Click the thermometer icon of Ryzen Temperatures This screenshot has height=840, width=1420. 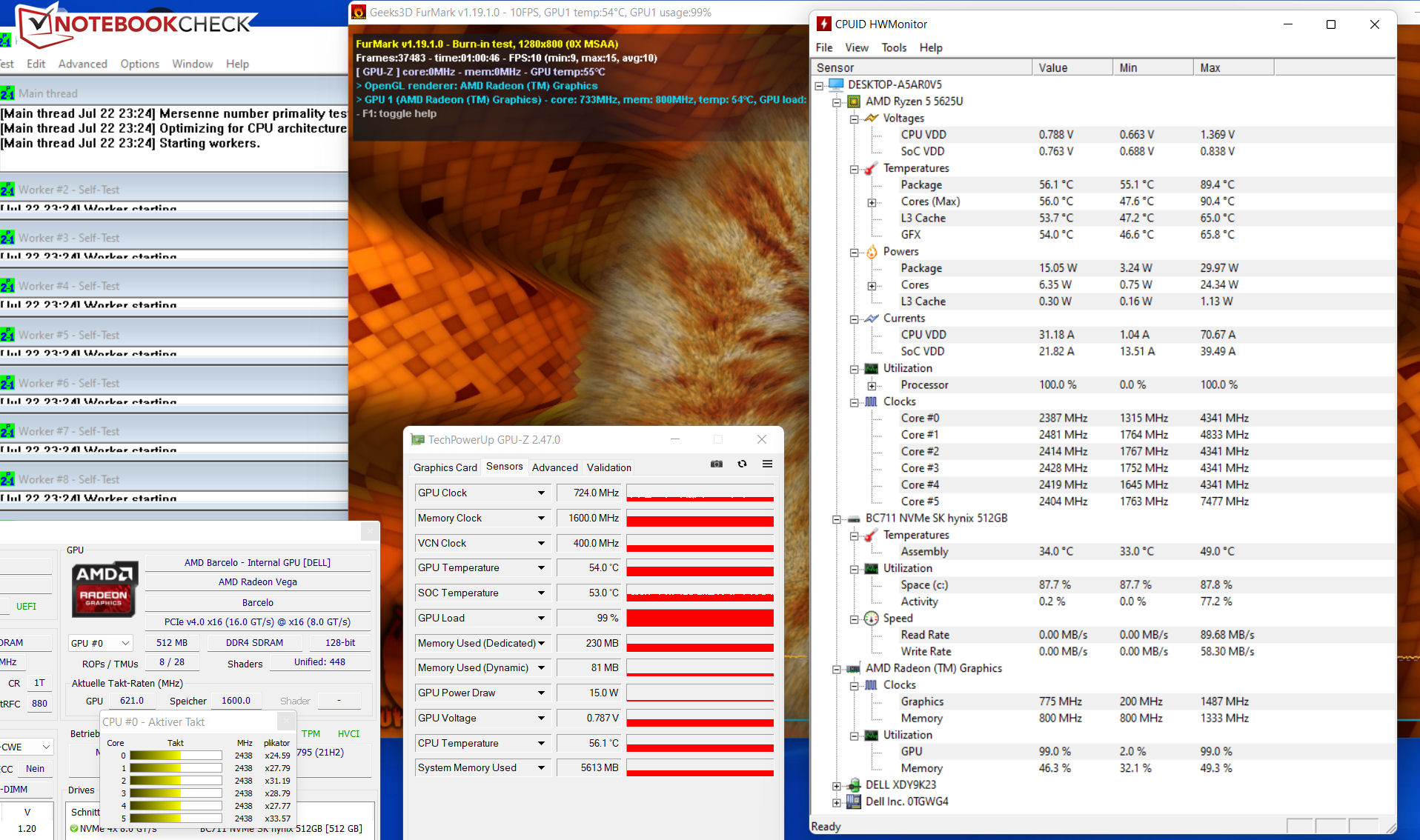(872, 168)
